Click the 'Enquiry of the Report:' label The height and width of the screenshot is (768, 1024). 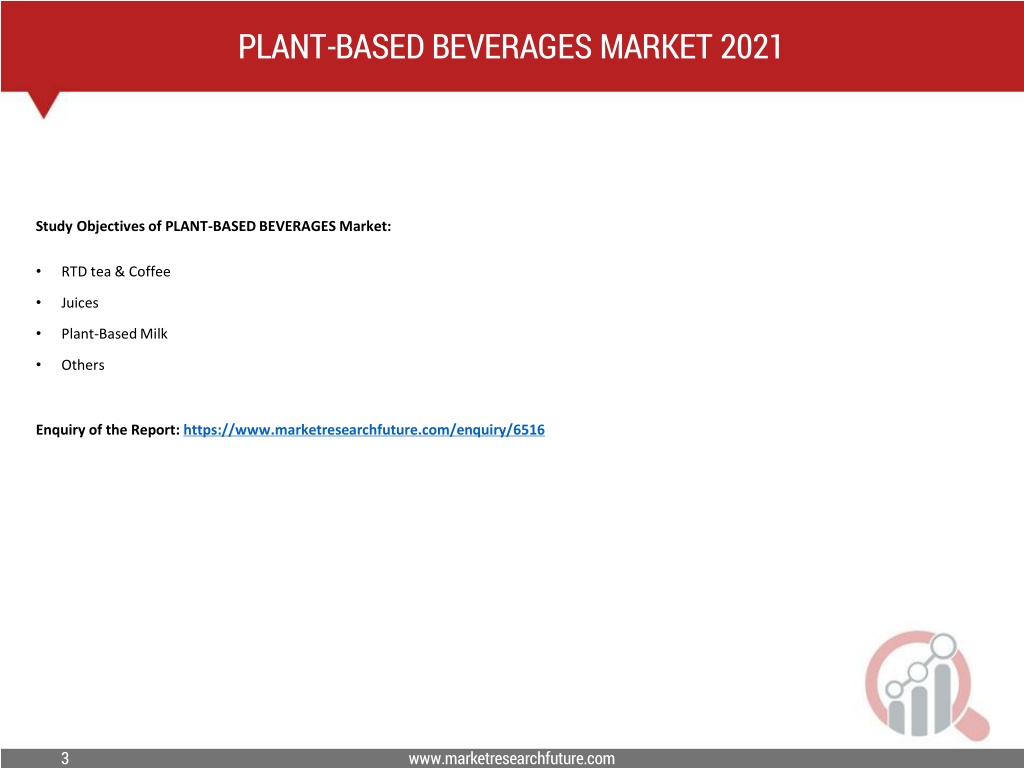(108, 430)
